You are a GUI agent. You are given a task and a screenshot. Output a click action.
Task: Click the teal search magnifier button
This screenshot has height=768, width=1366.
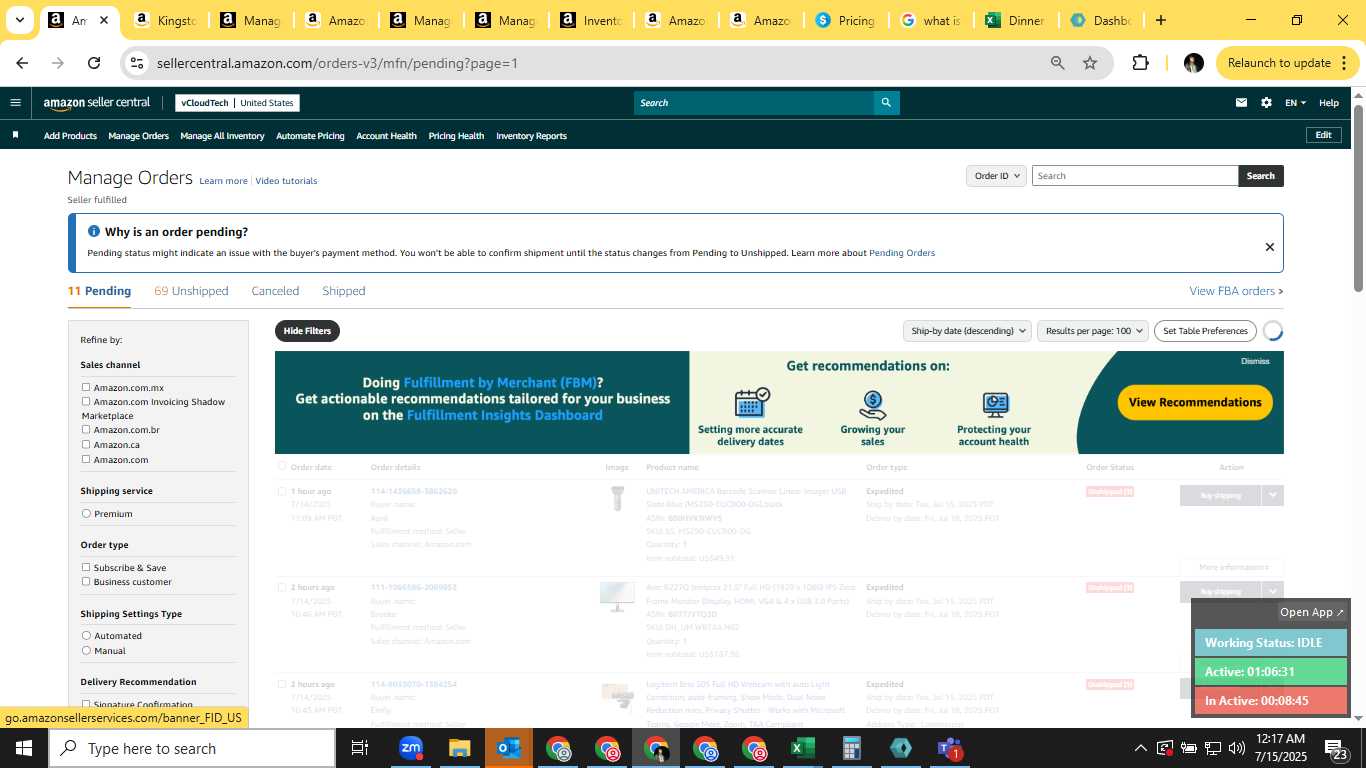[886, 103]
